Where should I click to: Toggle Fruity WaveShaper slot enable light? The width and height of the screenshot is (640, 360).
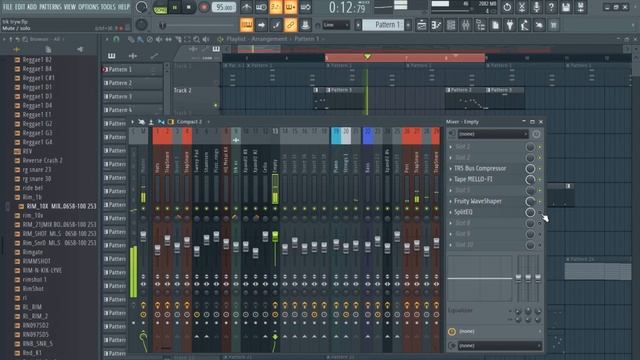pos(540,201)
